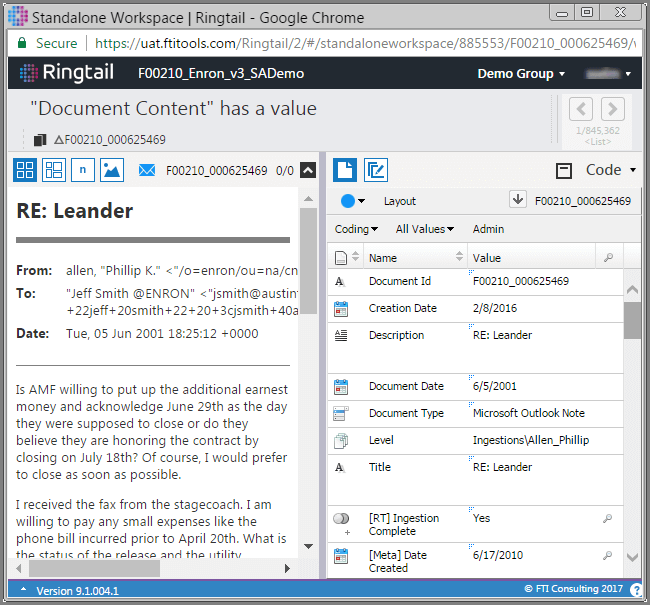
Task: Click the F00210_Enron_v3_SADemo case name
Action: tap(221, 73)
